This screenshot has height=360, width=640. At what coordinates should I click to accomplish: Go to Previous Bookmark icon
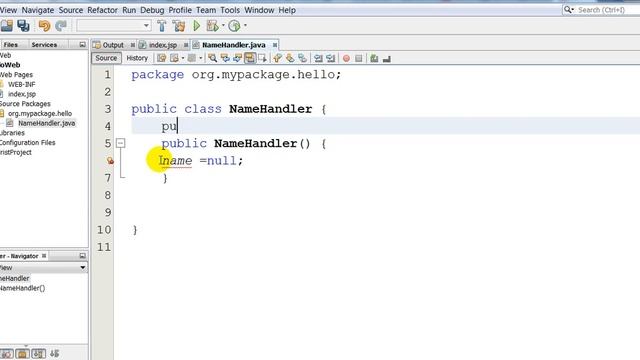pos(278,58)
